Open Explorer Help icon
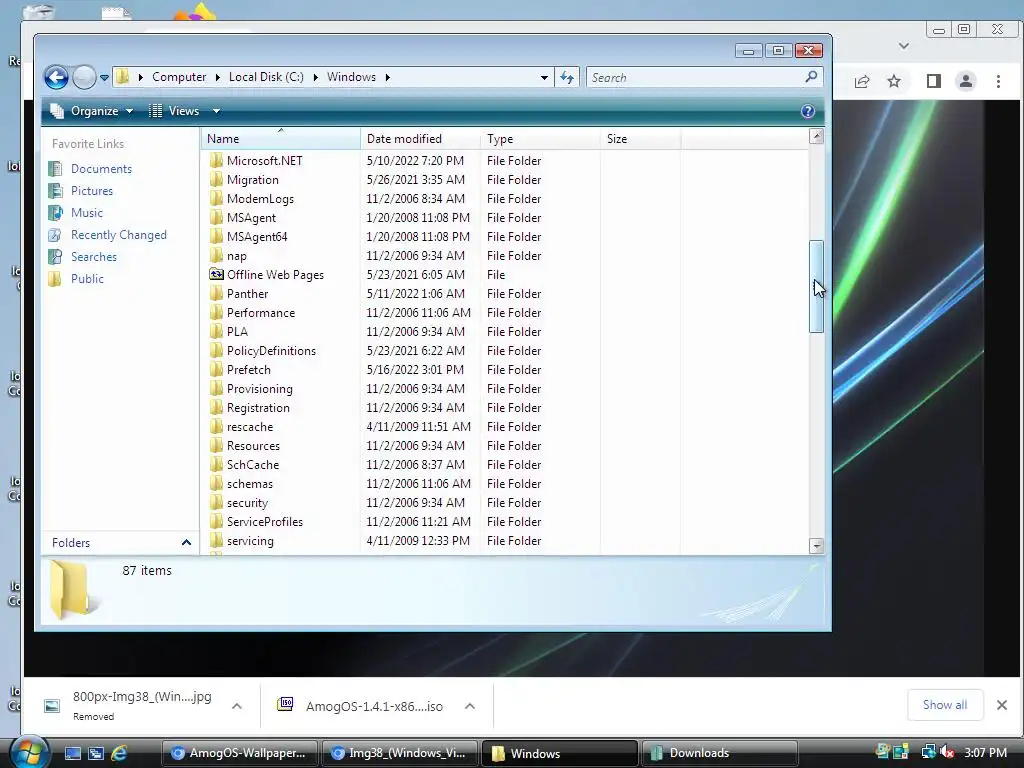The height and width of the screenshot is (768, 1024). point(808,111)
